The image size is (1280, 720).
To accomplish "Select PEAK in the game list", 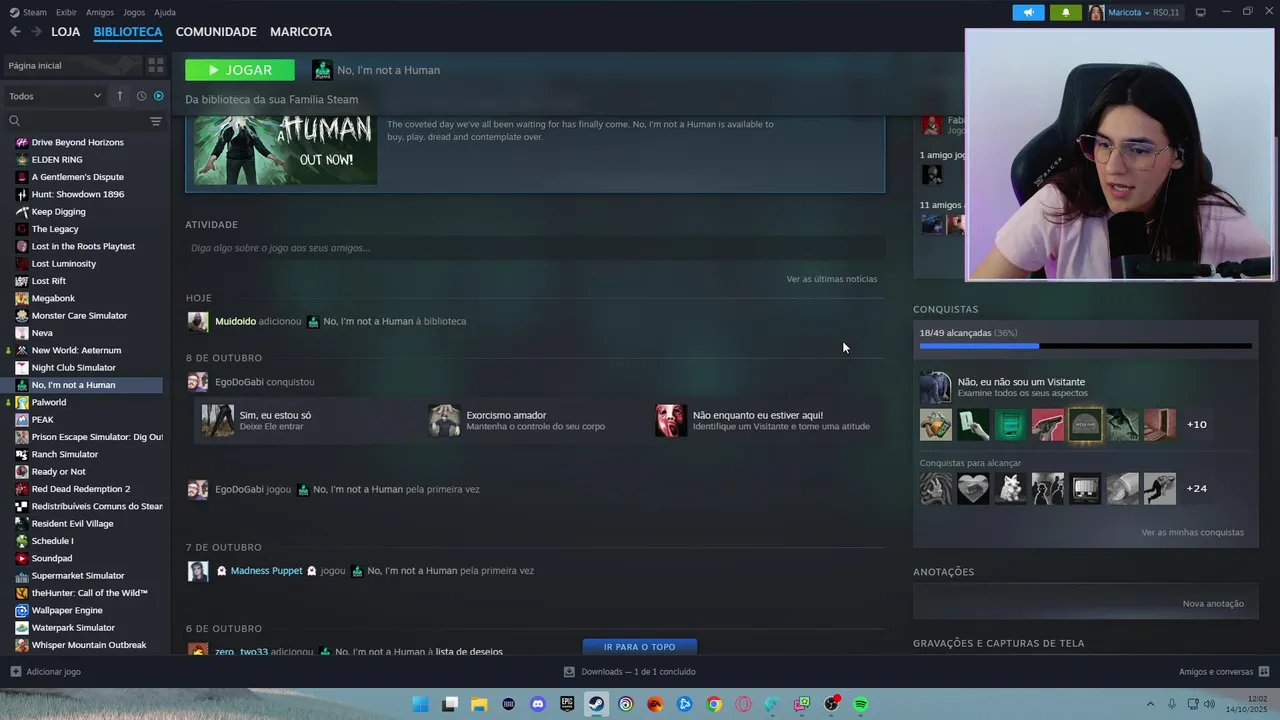I will [42, 419].
